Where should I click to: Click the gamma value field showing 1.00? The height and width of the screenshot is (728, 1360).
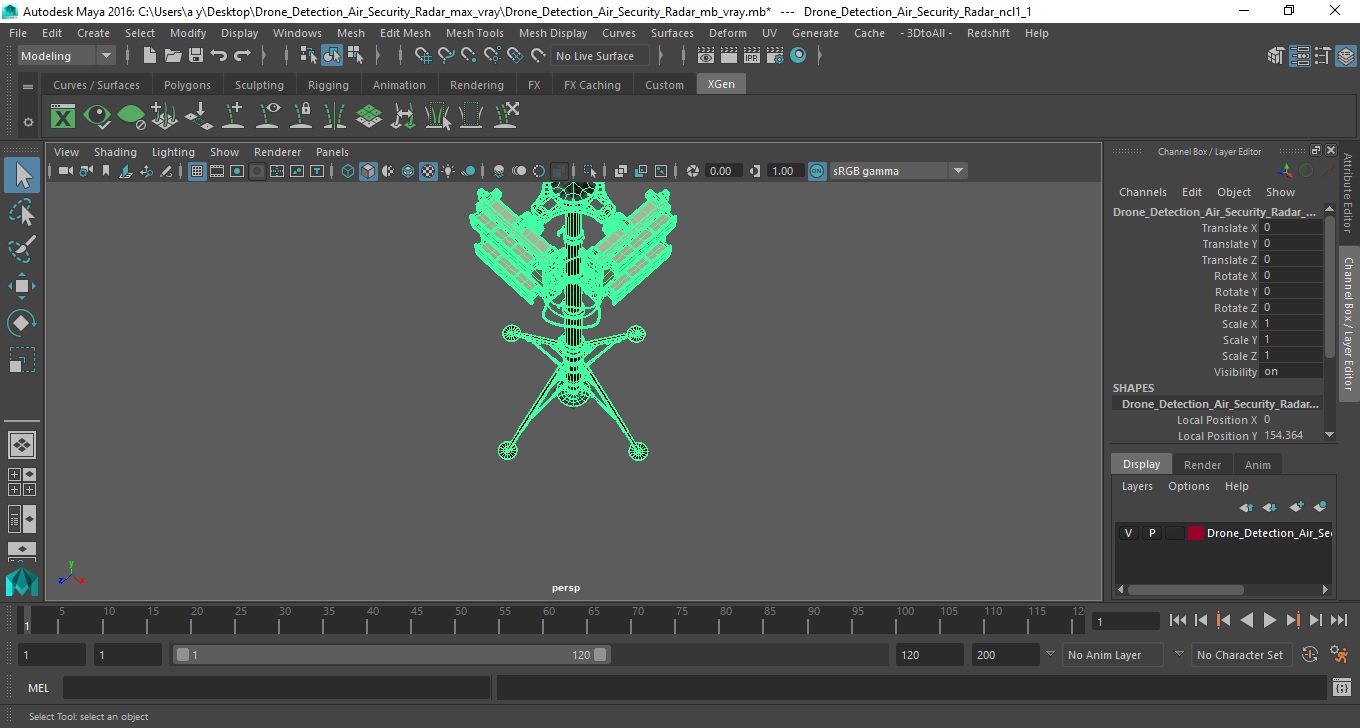pos(783,171)
